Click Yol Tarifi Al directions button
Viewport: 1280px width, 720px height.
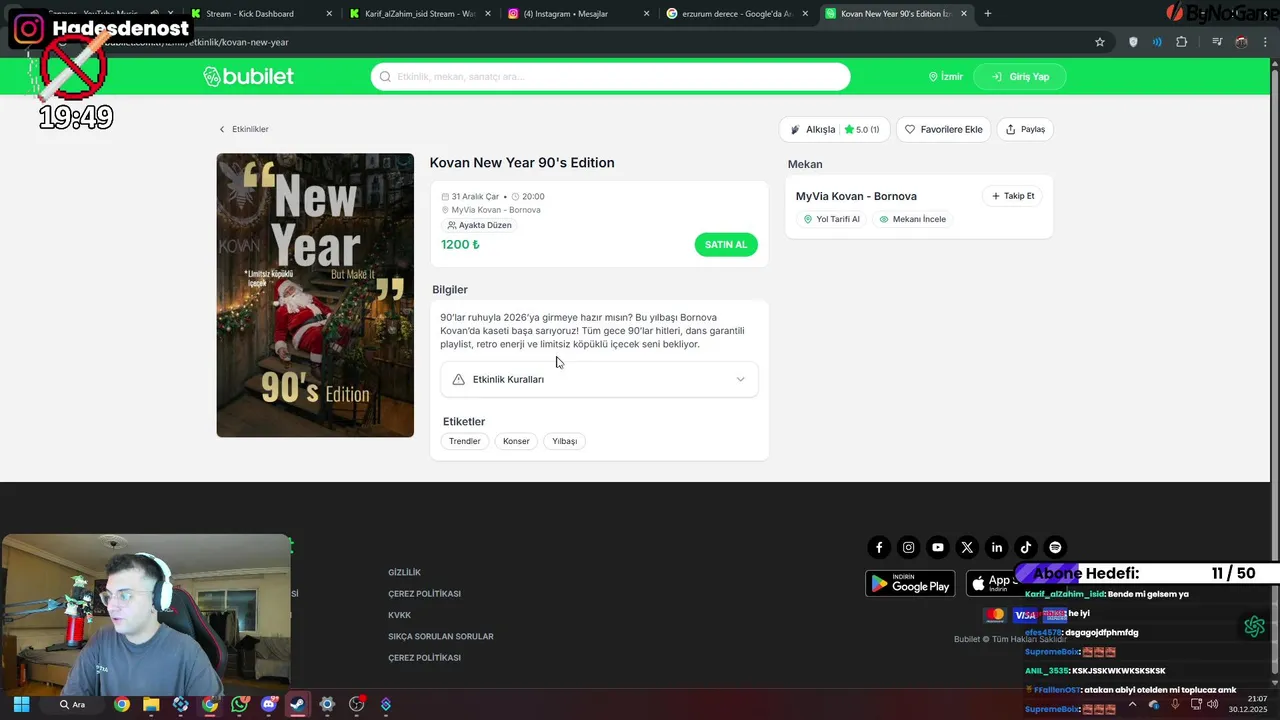click(x=832, y=219)
